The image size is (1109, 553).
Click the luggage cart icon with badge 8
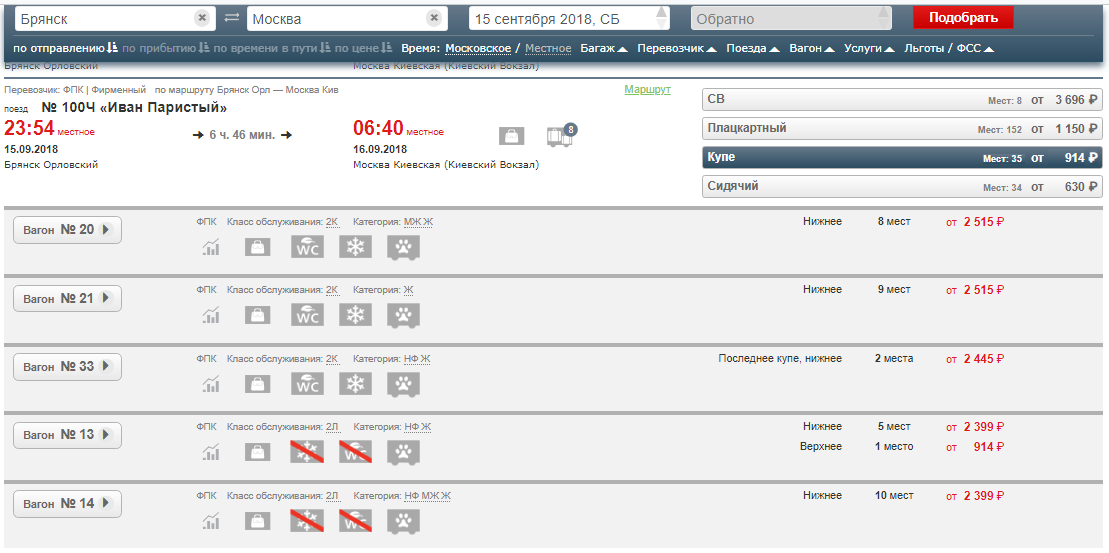tap(561, 136)
